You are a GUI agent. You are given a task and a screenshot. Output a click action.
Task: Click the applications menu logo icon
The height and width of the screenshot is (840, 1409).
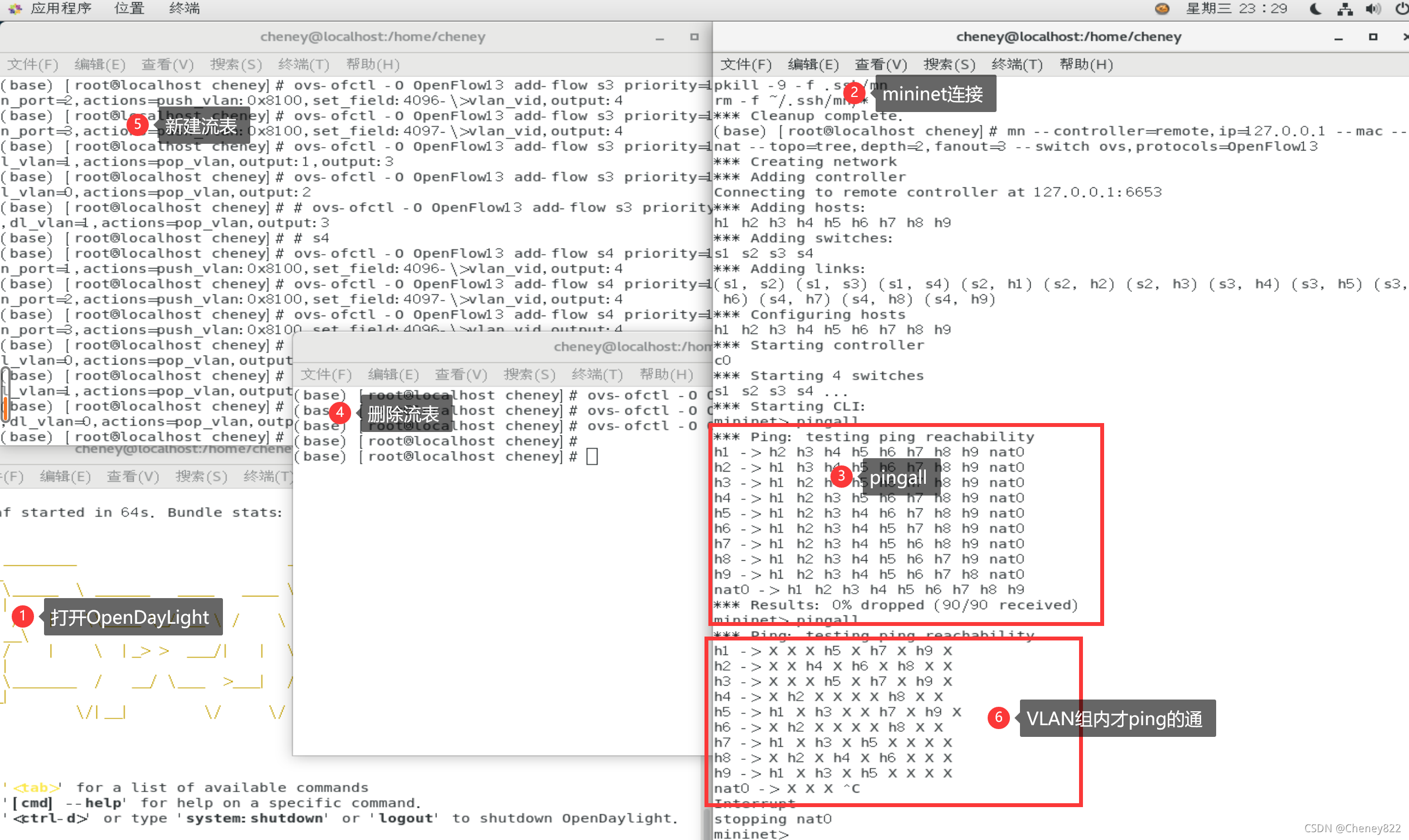click(x=14, y=8)
